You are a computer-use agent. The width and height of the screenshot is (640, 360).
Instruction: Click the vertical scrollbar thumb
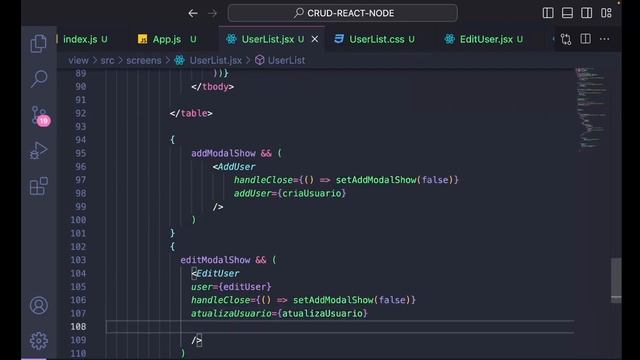coord(616,279)
